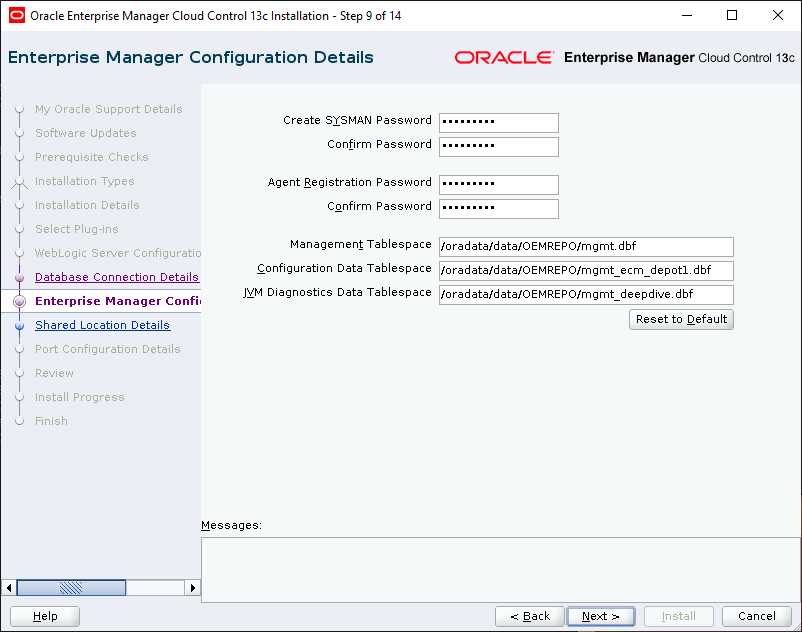The image size is (802, 632).
Task: Select Enterprise Manager Configuration step in sidebar
Action: point(118,301)
